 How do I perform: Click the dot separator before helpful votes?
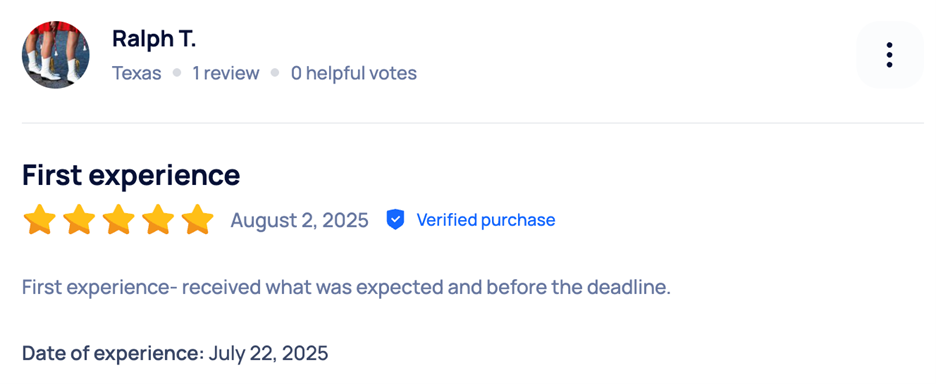275,73
